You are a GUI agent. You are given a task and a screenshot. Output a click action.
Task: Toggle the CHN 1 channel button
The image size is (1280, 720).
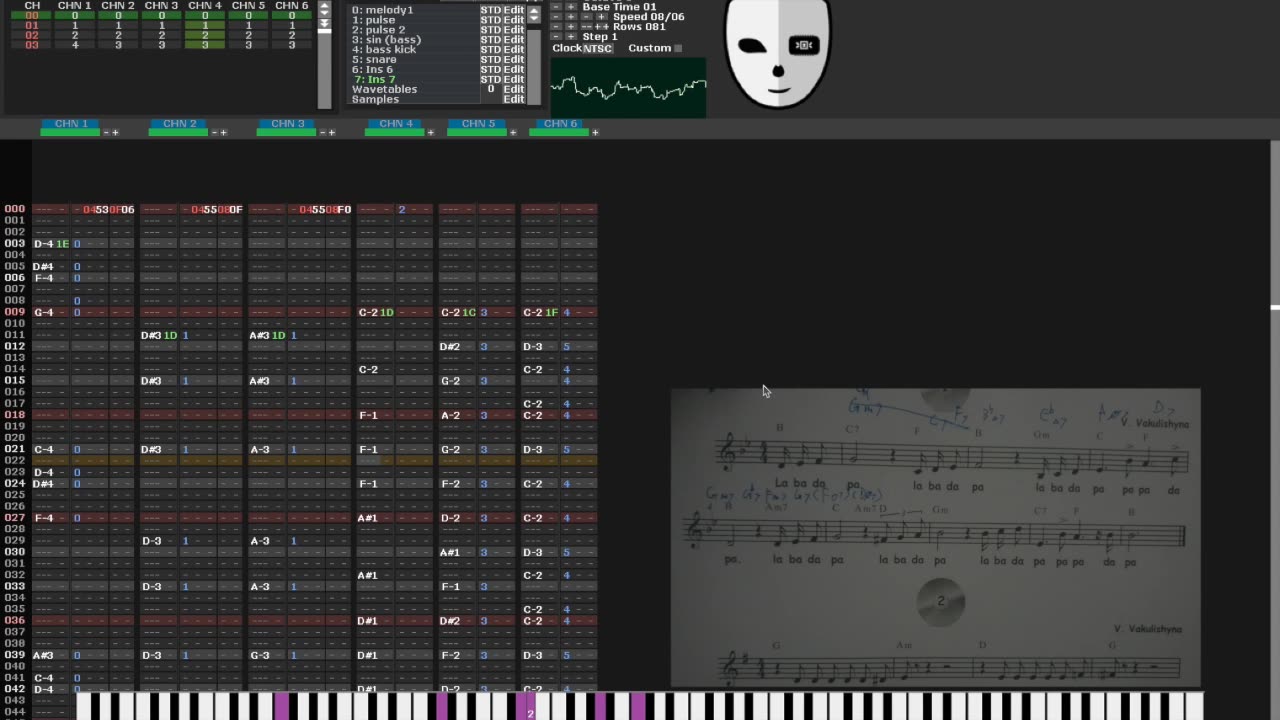click(71, 123)
